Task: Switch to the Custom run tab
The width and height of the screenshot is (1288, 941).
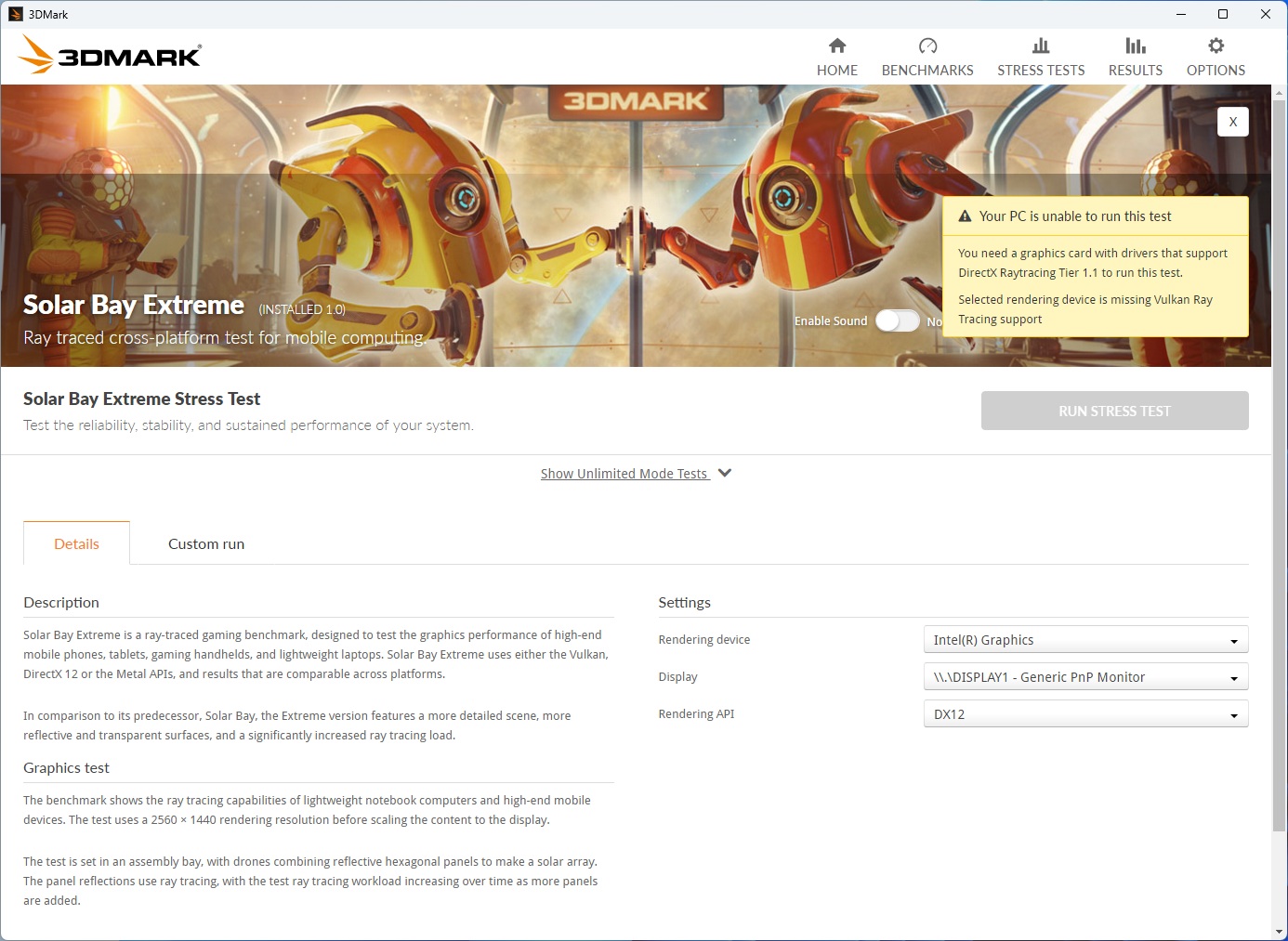Action: pyautogui.click(x=206, y=543)
